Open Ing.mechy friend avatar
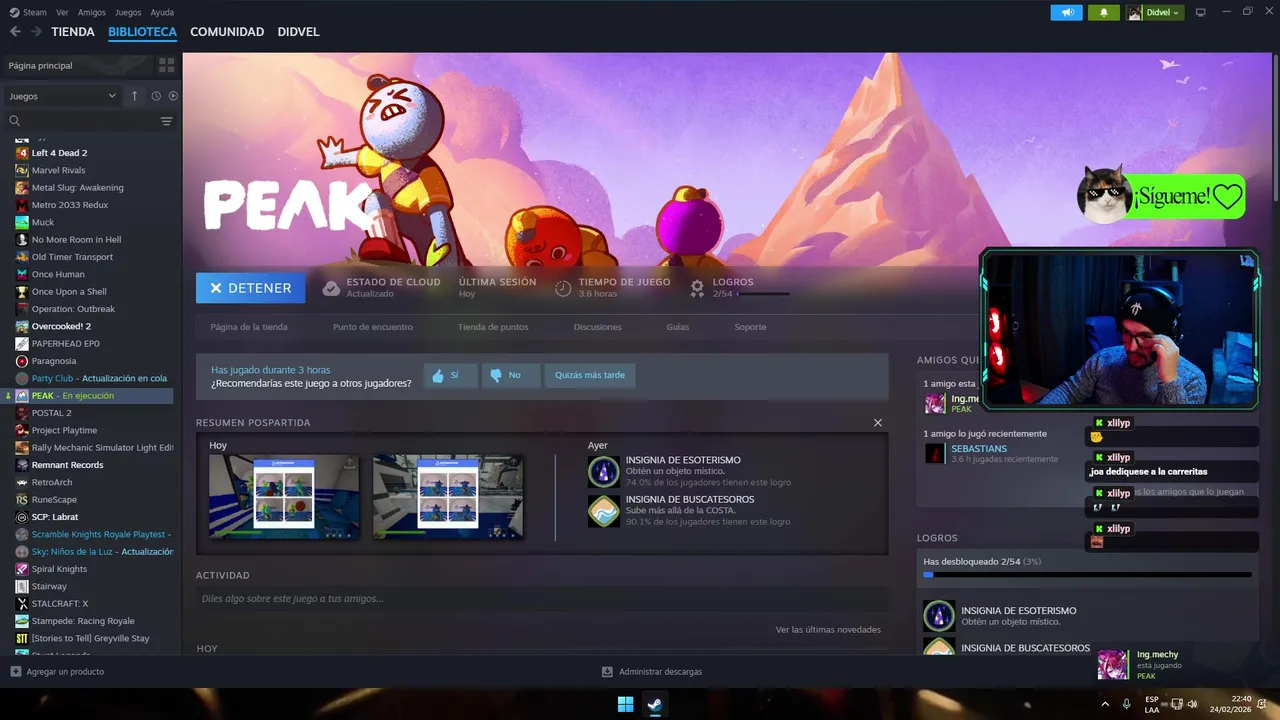The image size is (1280, 720). click(935, 403)
